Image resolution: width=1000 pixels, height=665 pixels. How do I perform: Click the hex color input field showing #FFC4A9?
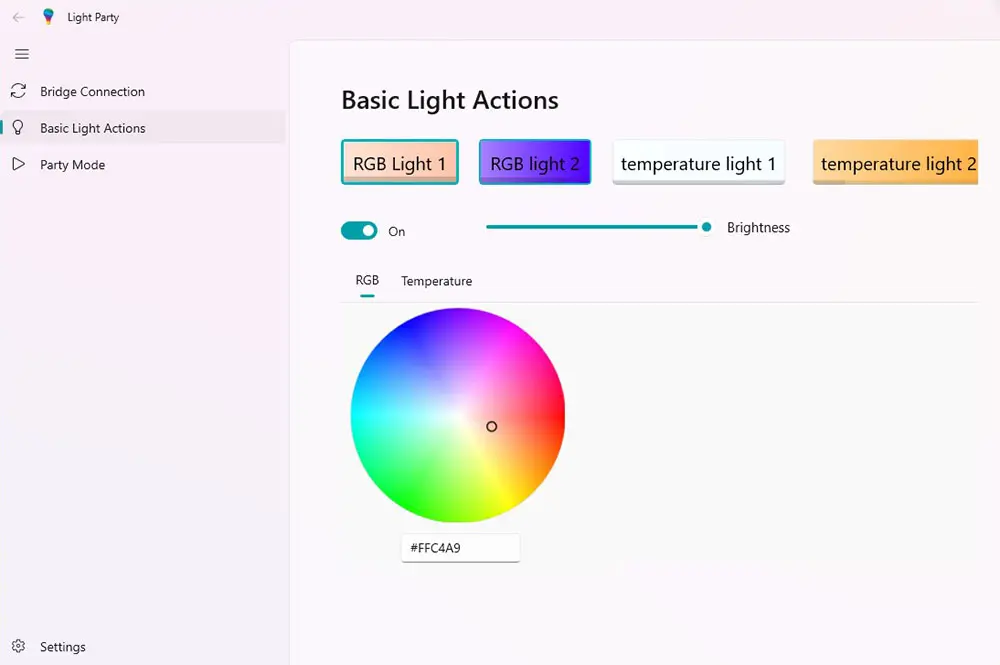click(460, 548)
